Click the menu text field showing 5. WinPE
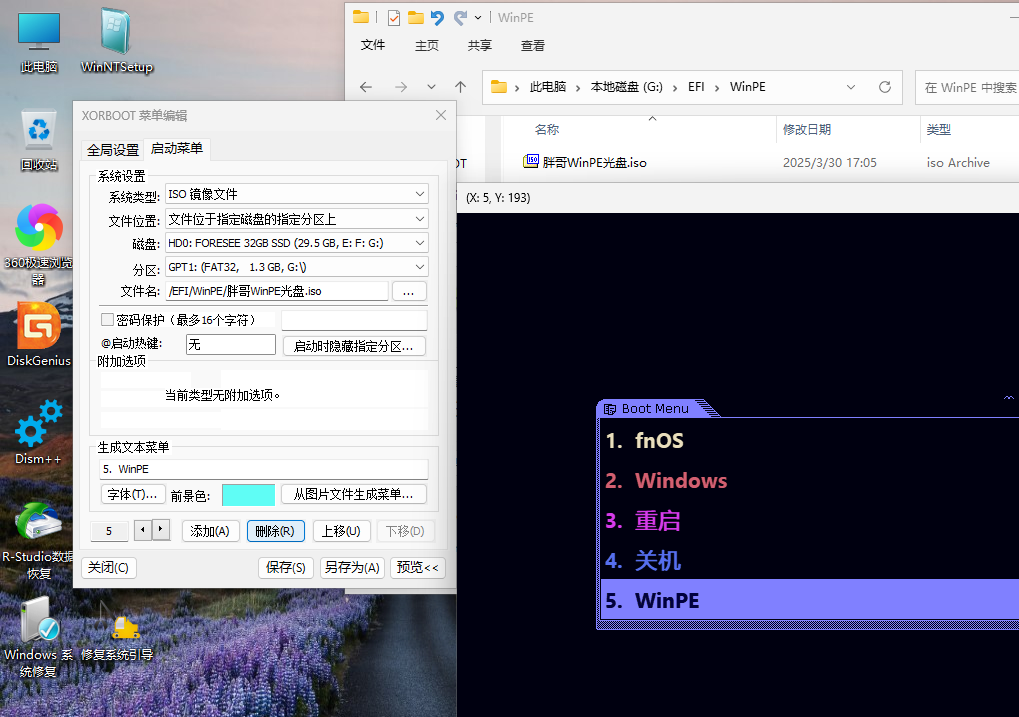This screenshot has width=1019, height=717. pyautogui.click(x=264, y=469)
